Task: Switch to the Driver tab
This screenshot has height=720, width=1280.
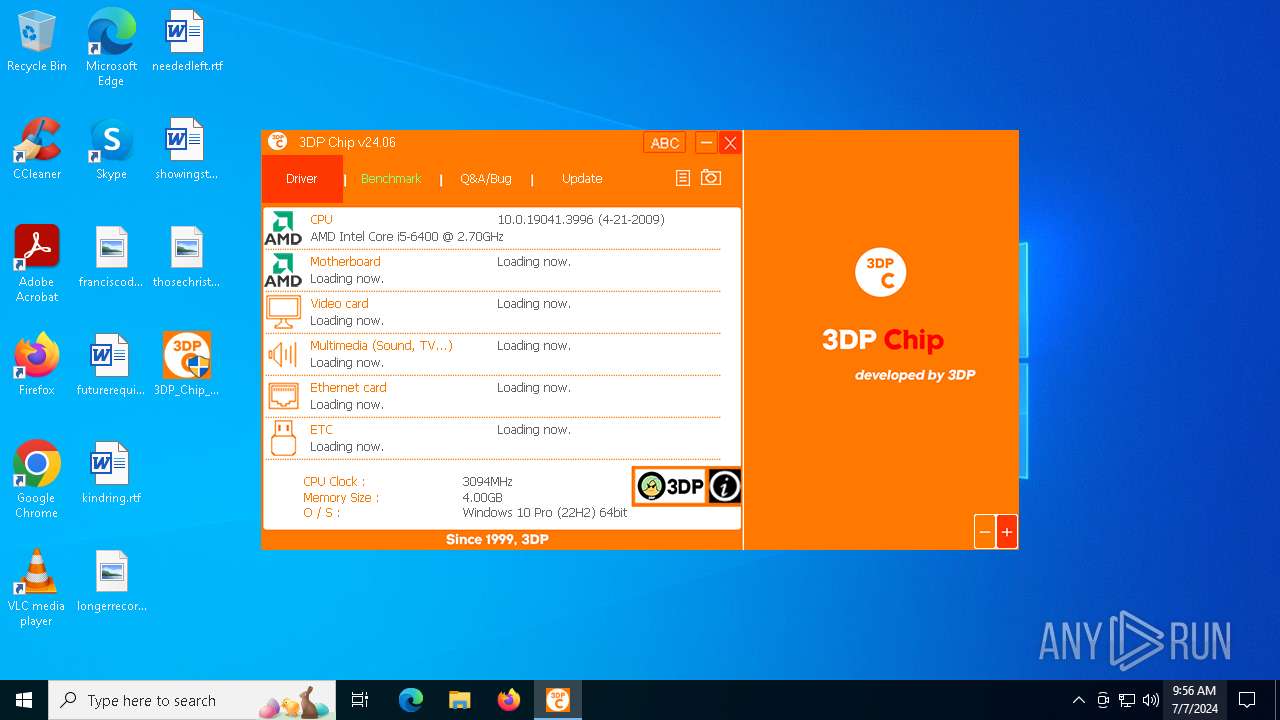Action: 302,179
